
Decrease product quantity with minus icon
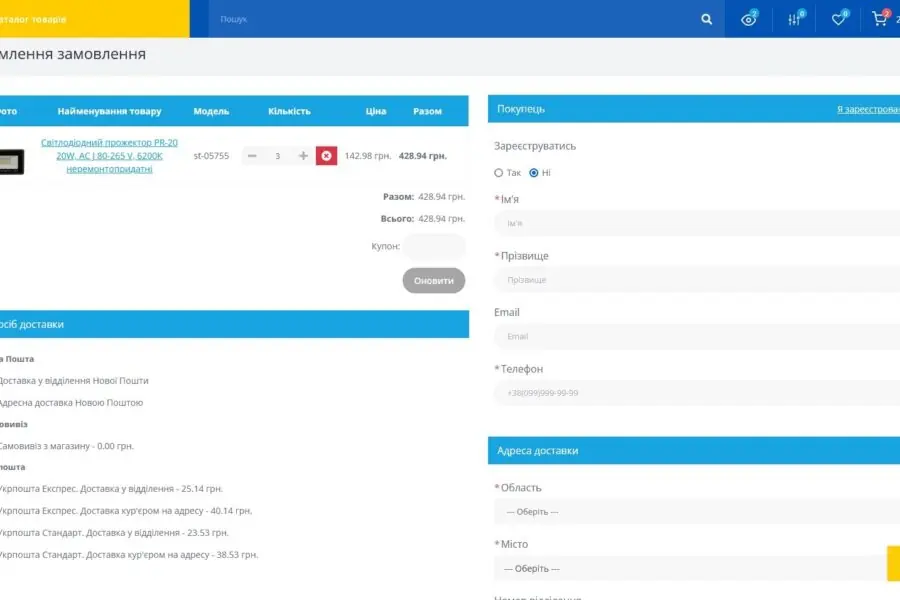click(x=252, y=156)
